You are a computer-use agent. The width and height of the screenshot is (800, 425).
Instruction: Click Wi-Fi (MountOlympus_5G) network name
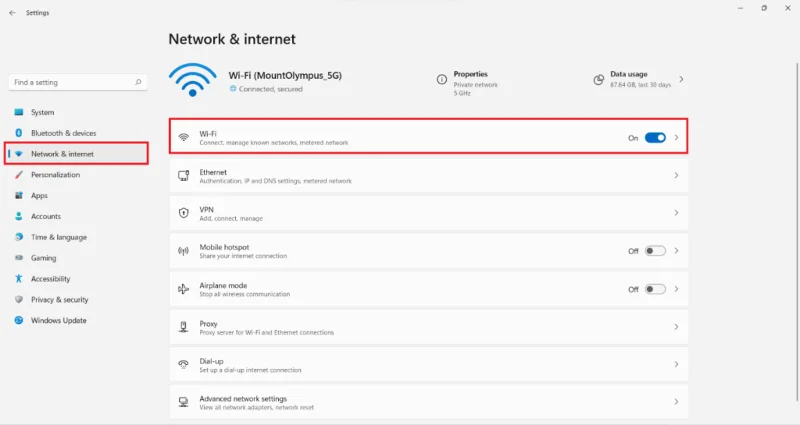[x=285, y=76]
